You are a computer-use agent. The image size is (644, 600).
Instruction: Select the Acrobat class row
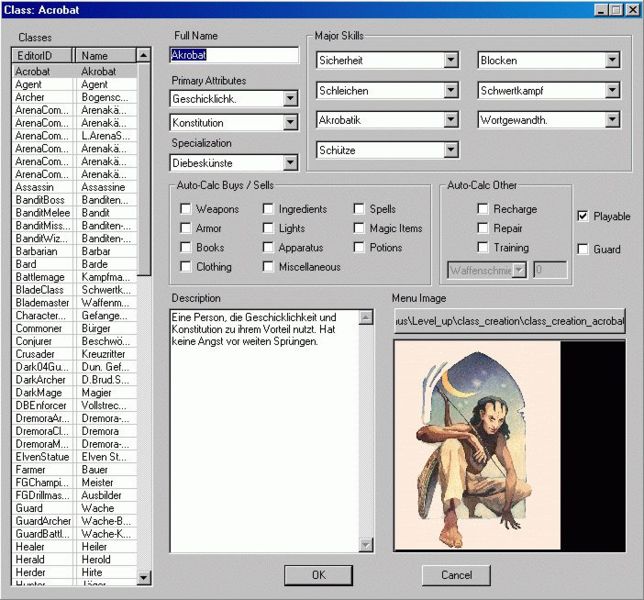(x=75, y=71)
